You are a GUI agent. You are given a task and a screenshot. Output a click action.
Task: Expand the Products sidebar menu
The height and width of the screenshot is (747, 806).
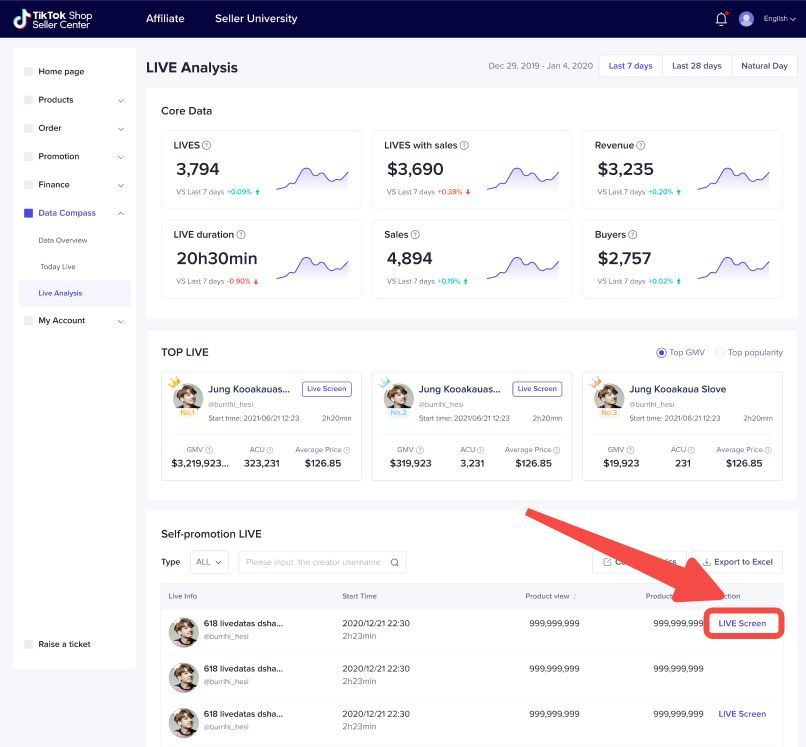(x=120, y=100)
